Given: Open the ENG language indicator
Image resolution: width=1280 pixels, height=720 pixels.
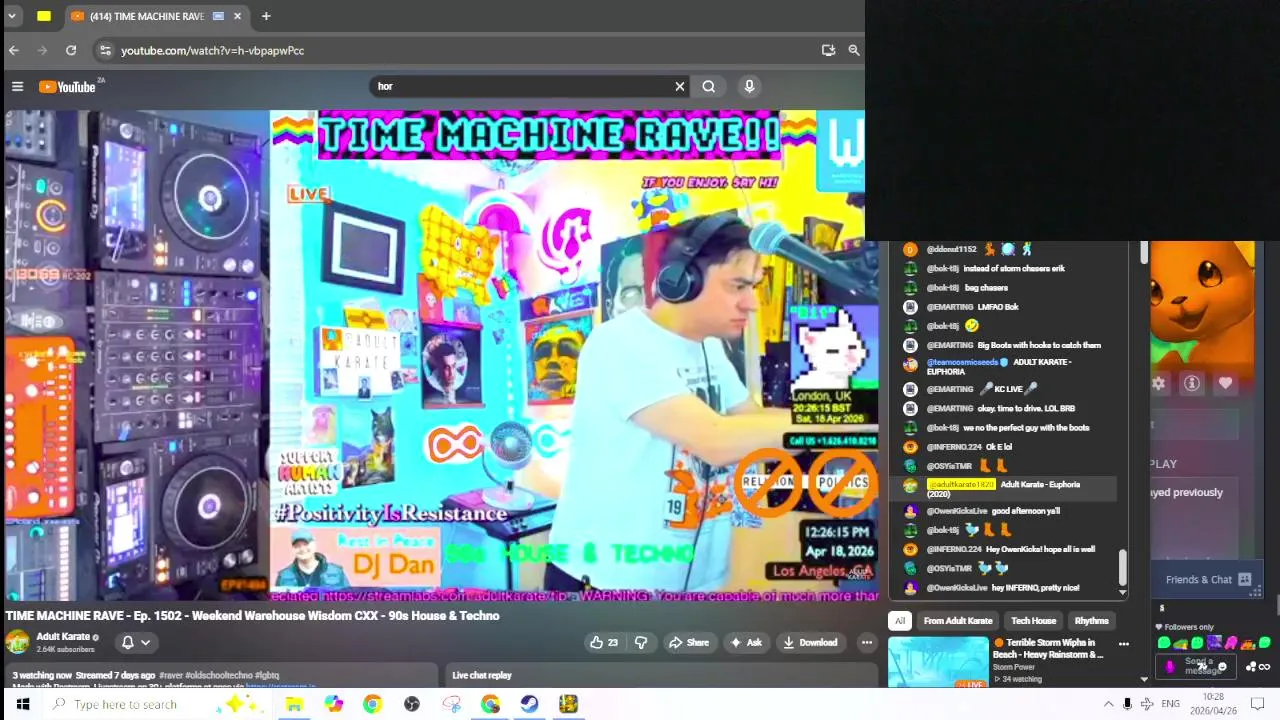Looking at the screenshot, I should (1170, 704).
